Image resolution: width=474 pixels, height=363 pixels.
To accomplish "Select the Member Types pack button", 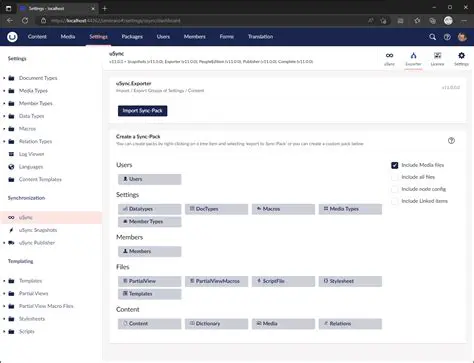I will click(150, 222).
